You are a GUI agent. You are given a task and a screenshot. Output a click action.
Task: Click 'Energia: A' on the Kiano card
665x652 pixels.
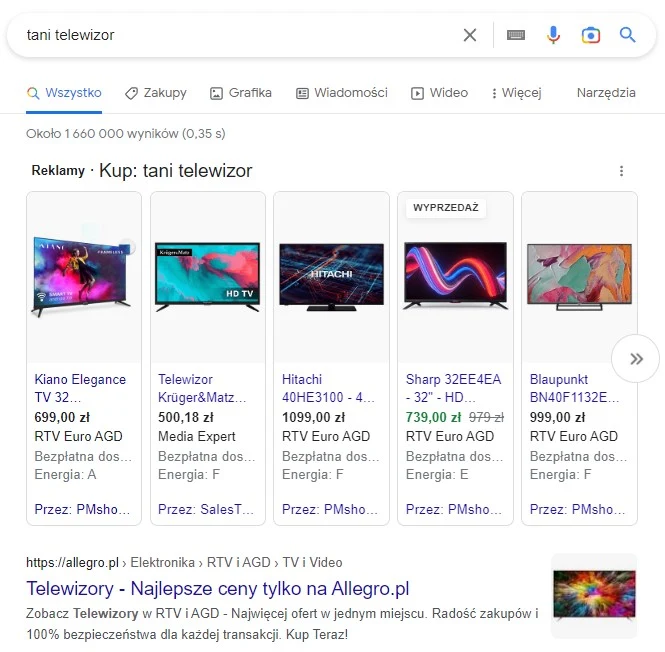[65, 474]
